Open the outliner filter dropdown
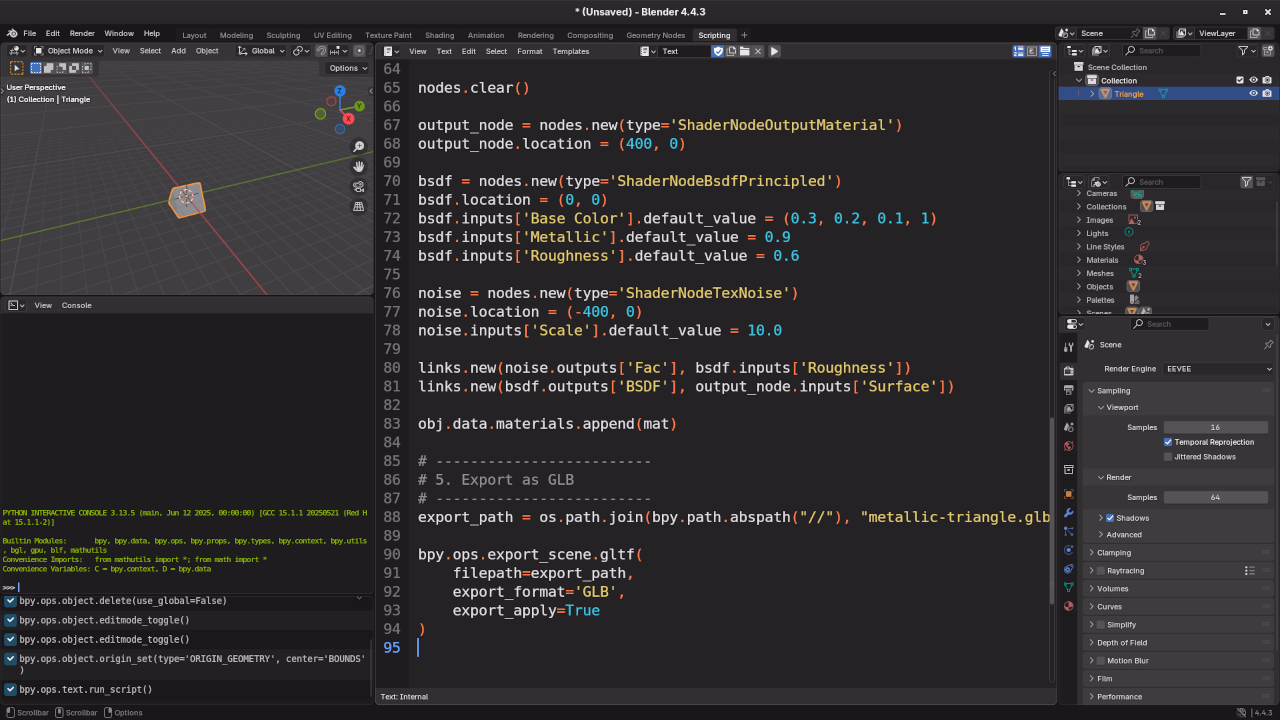 1247,51
